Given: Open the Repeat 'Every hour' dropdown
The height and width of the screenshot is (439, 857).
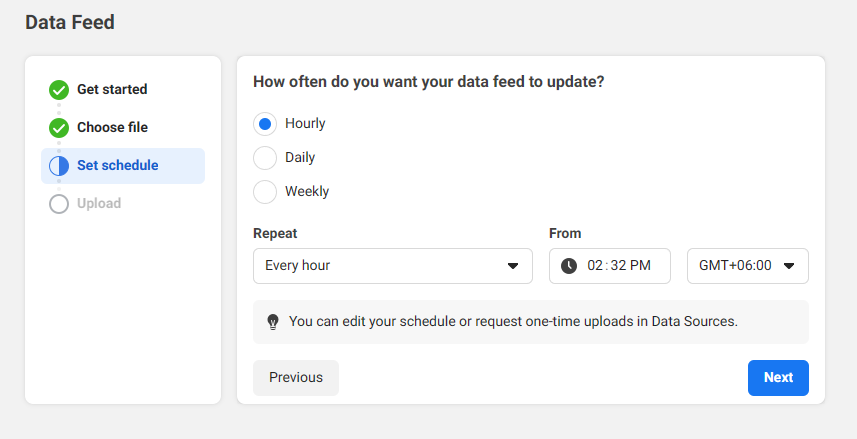Looking at the screenshot, I should pyautogui.click(x=392, y=266).
